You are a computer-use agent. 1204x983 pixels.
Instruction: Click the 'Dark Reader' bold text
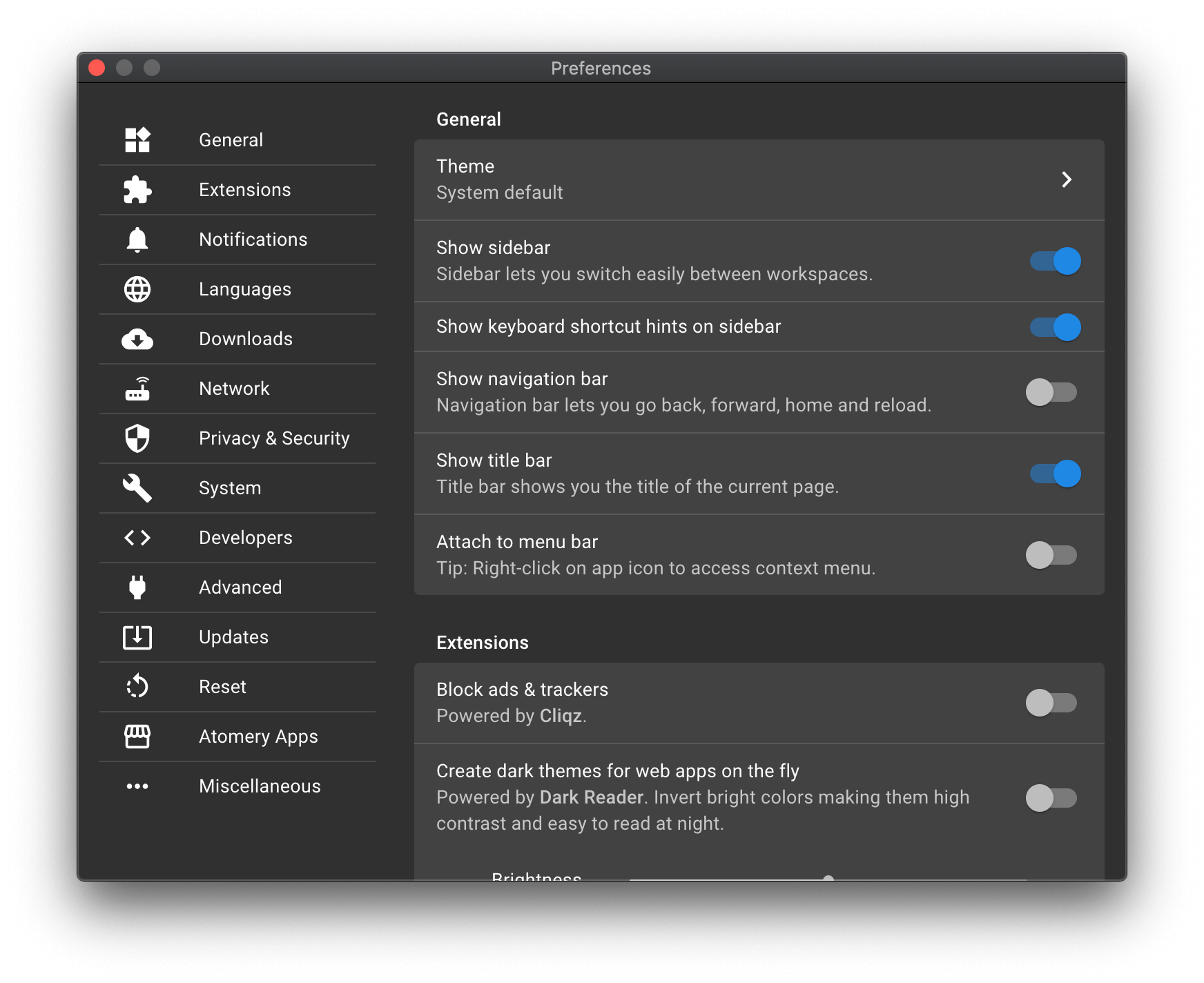click(592, 797)
